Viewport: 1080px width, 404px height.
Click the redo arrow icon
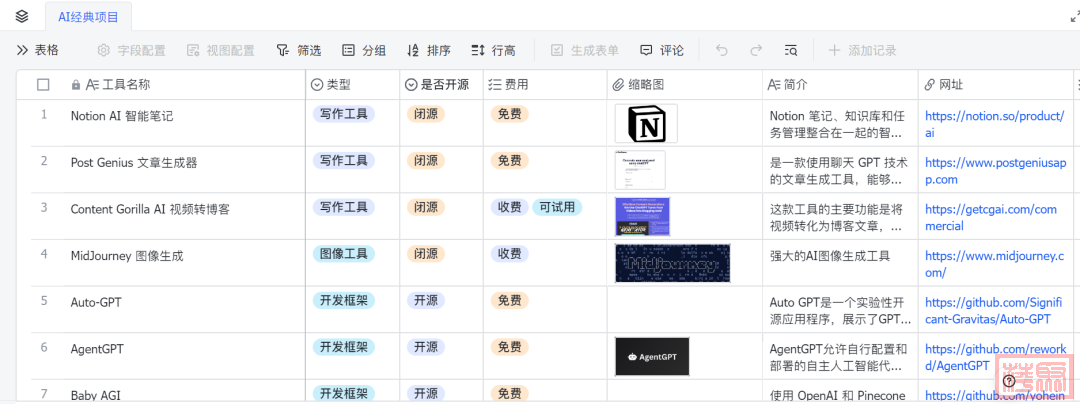tap(756, 50)
